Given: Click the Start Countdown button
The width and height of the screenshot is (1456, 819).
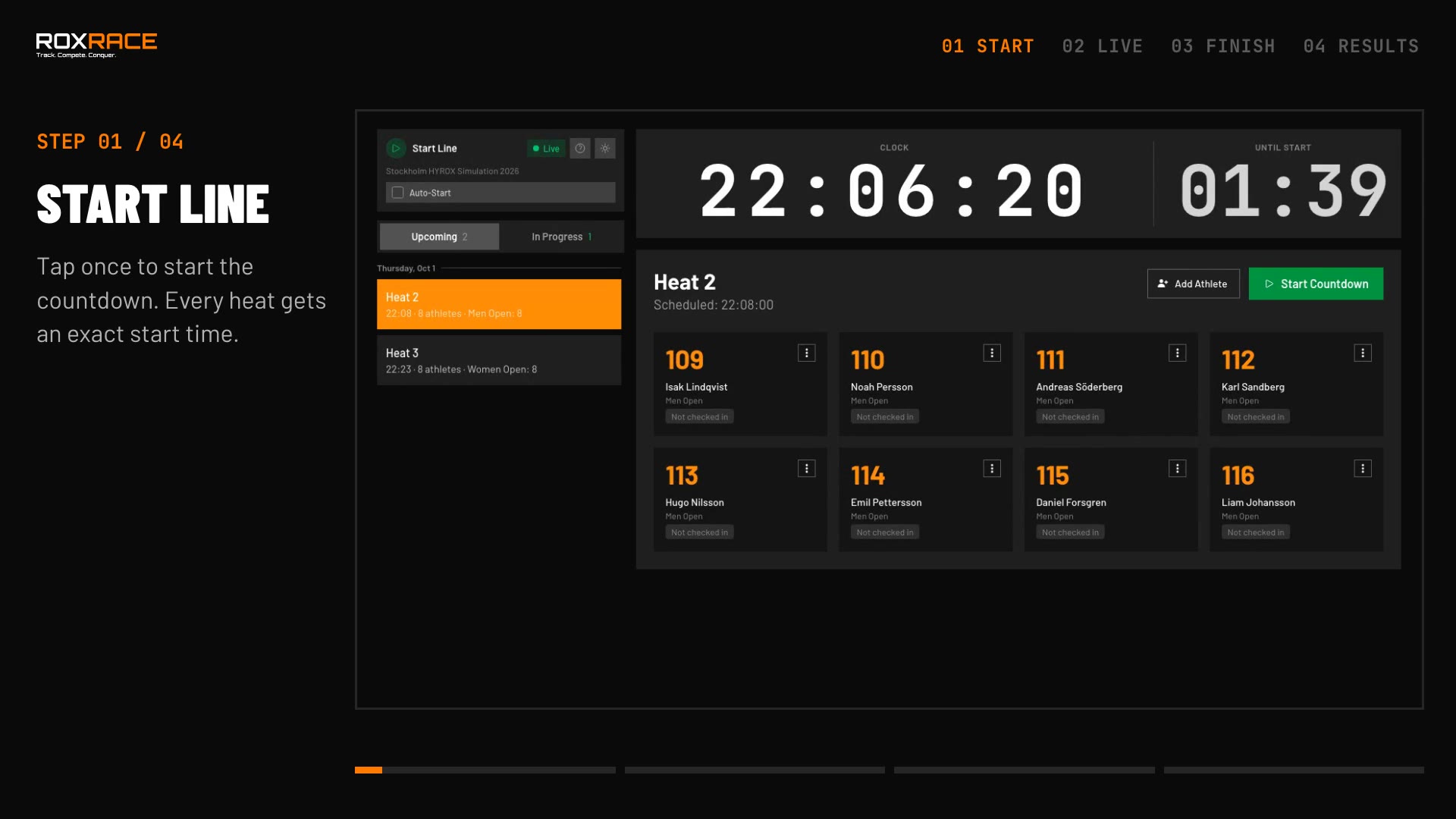Looking at the screenshot, I should [x=1316, y=284].
